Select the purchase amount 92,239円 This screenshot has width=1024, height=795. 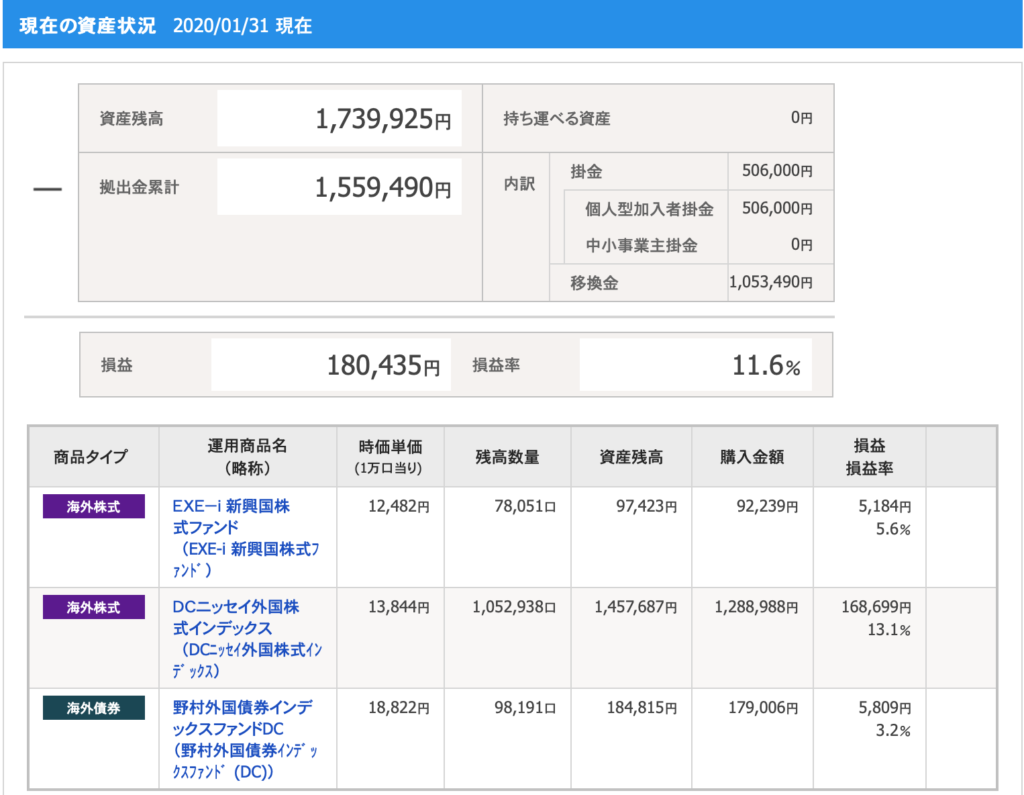767,506
